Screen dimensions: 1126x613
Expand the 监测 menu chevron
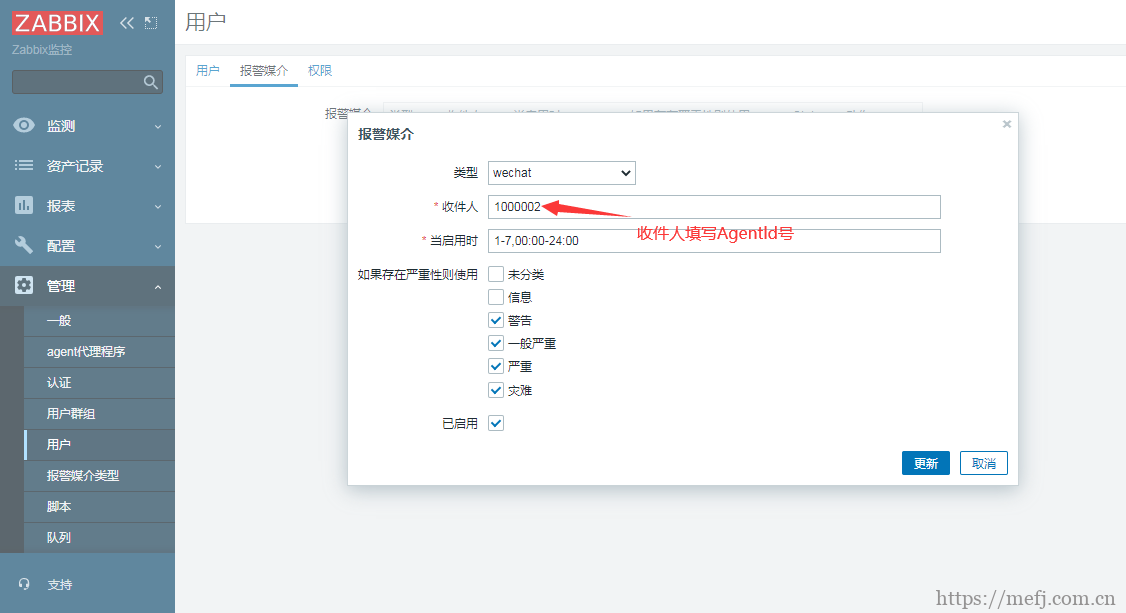pyautogui.click(x=157, y=127)
